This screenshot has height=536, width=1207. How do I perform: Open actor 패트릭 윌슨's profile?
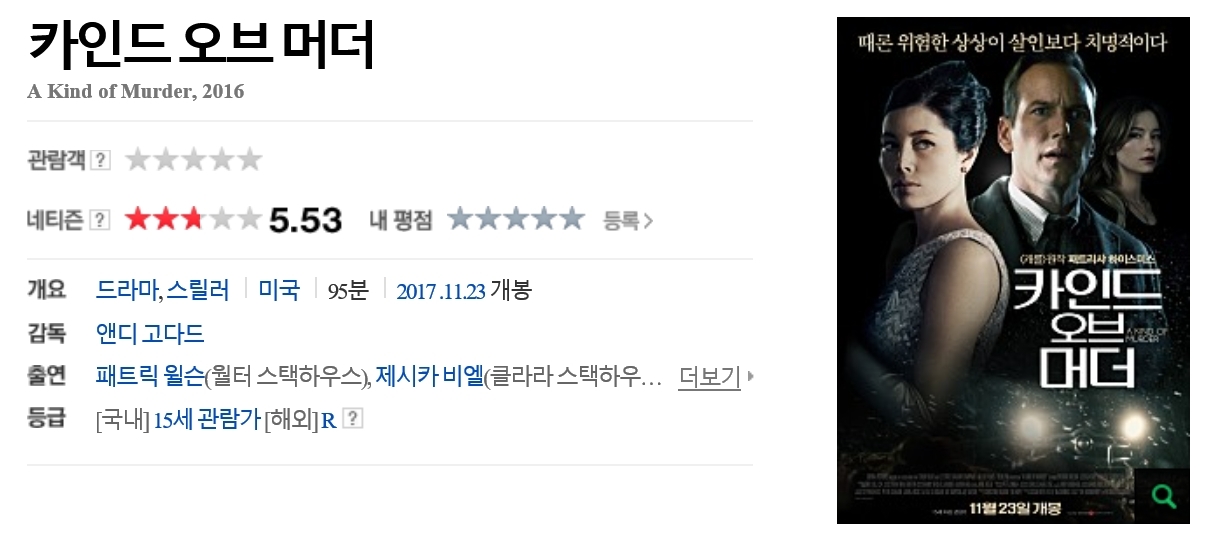click(x=149, y=377)
